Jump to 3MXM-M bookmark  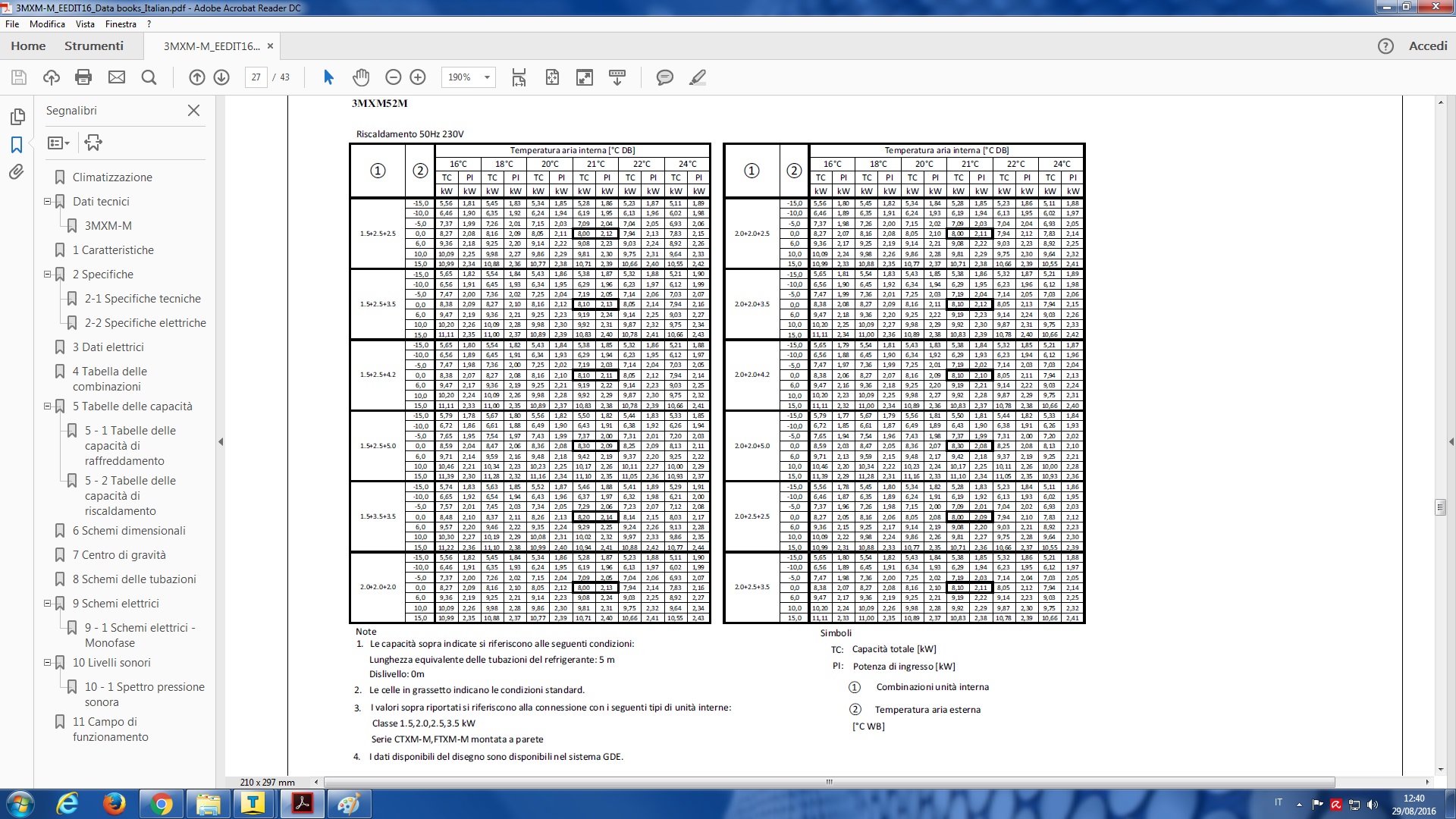point(108,226)
